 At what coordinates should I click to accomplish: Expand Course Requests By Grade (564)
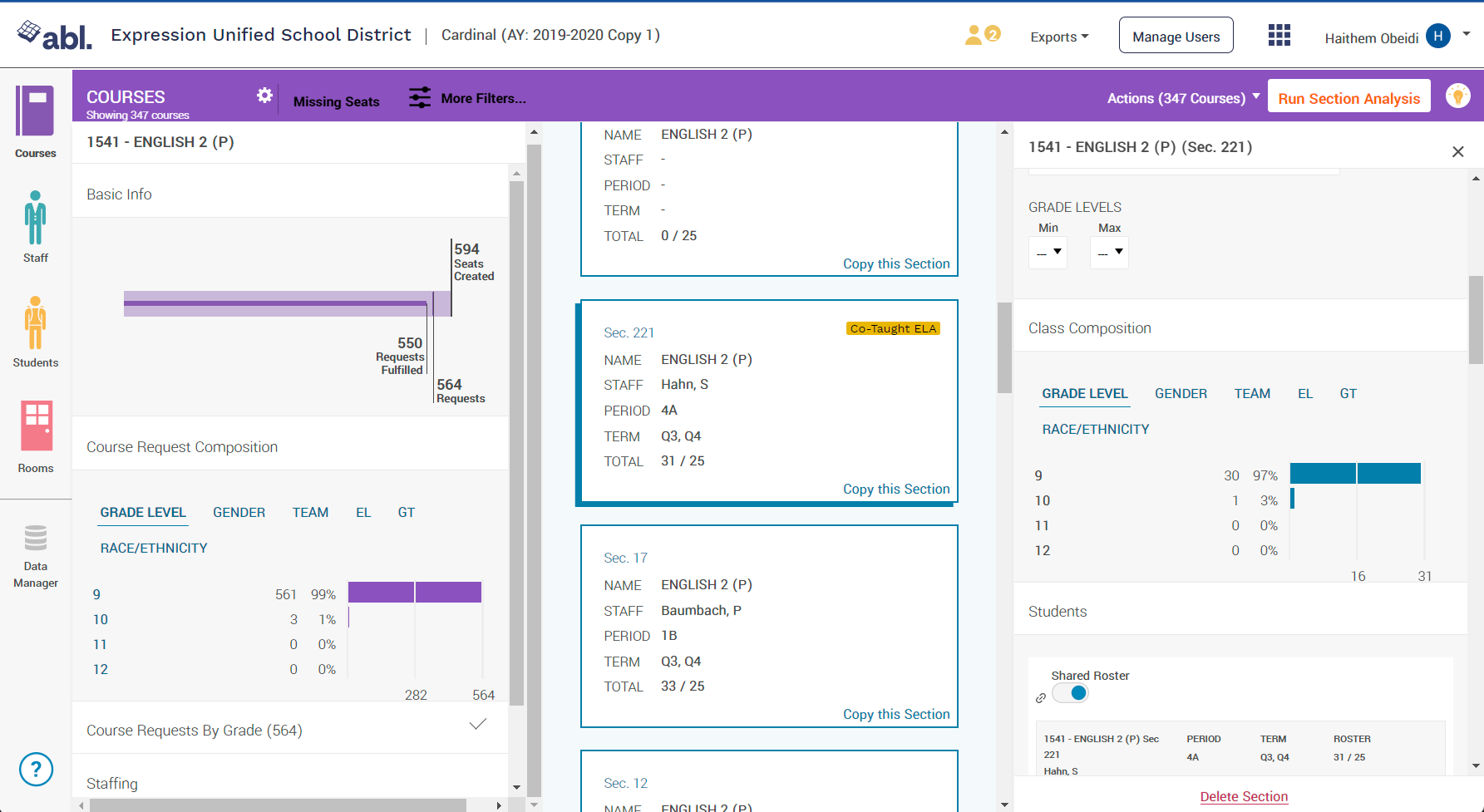pyautogui.click(x=290, y=730)
